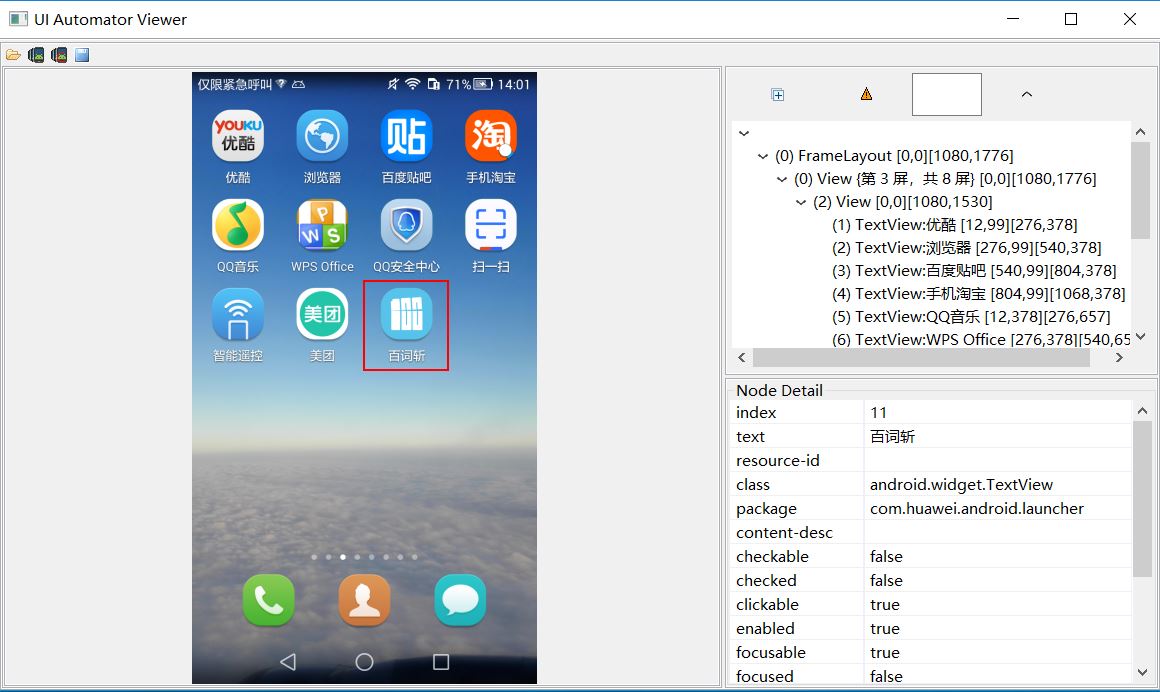Tap the 美团 app icon
The image size is (1160, 692).
click(322, 315)
